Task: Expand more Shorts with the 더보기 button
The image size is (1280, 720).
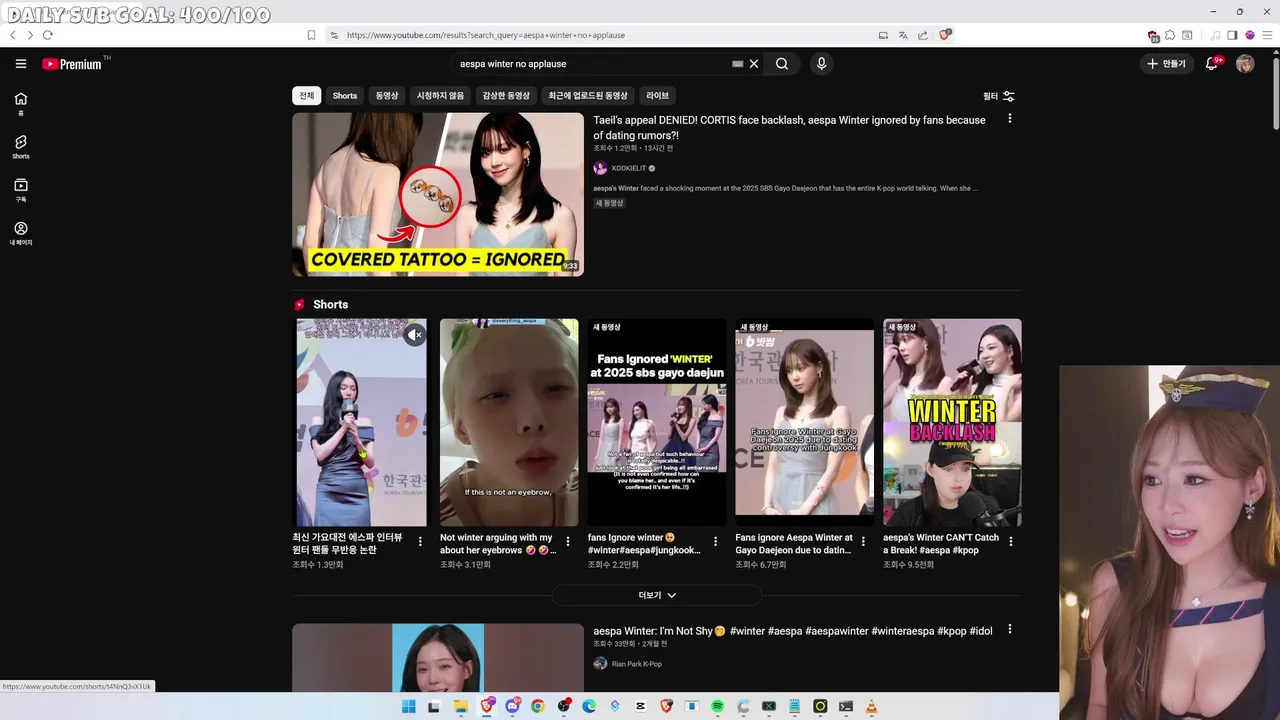Action: pos(657,595)
